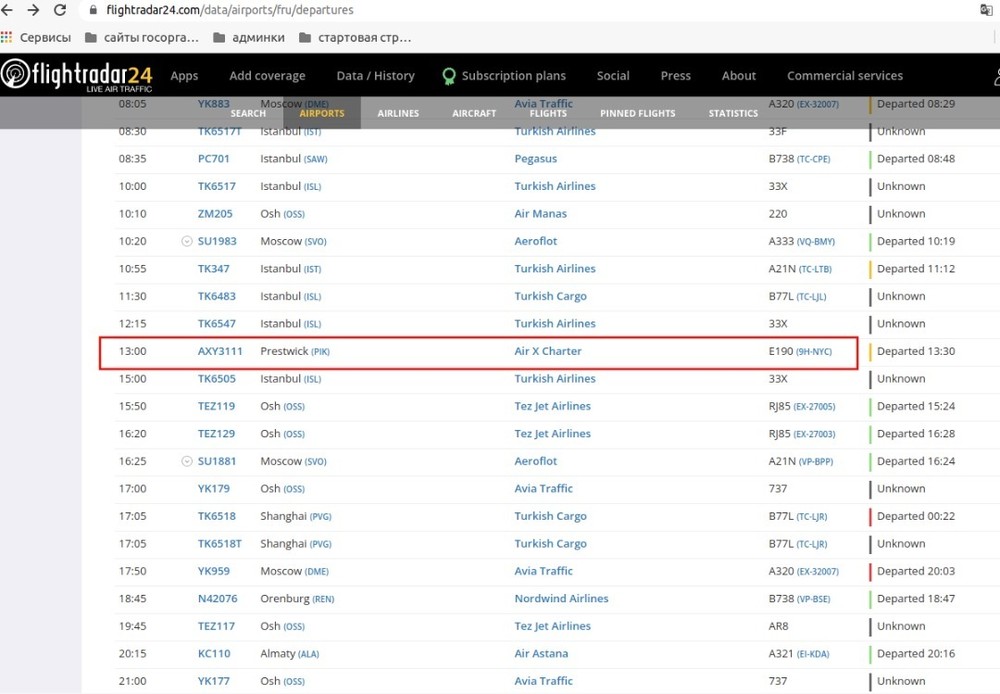
Task: Click the 9H-NYC aircraft registration link
Action: click(x=814, y=352)
